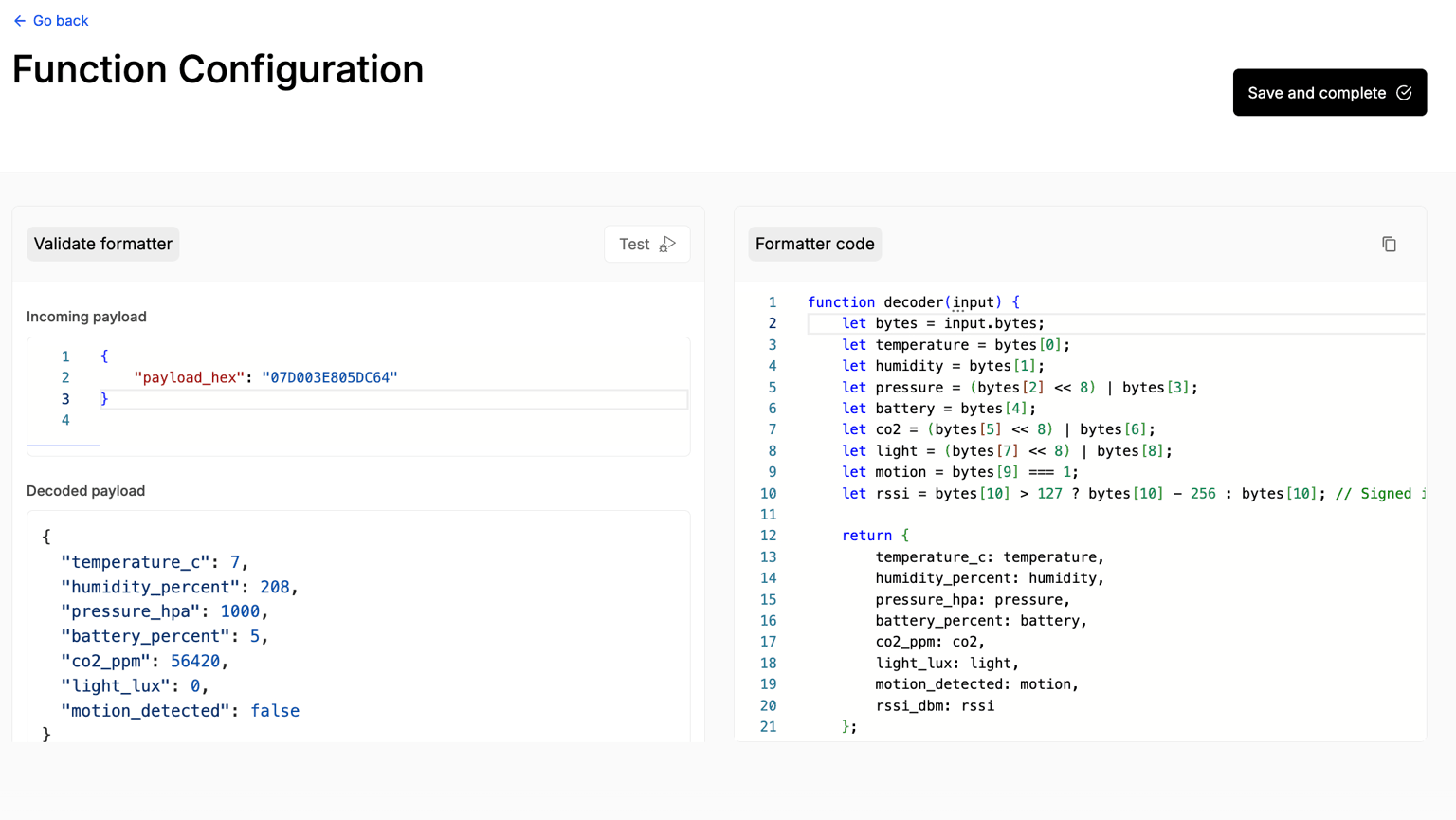
Task: Click Go back link
Action: coord(51,21)
